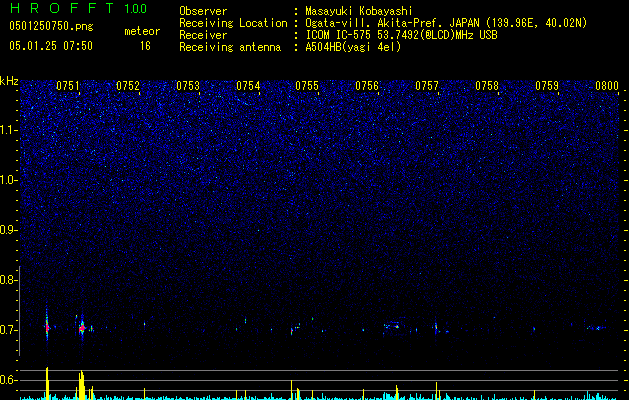
Task: Click the 0.9 kHz axis label
Action: [x=8, y=230]
